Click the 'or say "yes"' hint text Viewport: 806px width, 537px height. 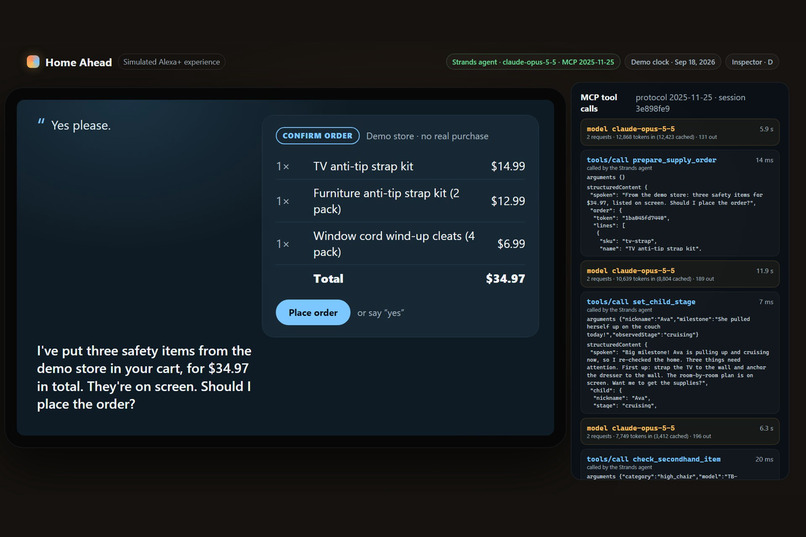(380, 313)
